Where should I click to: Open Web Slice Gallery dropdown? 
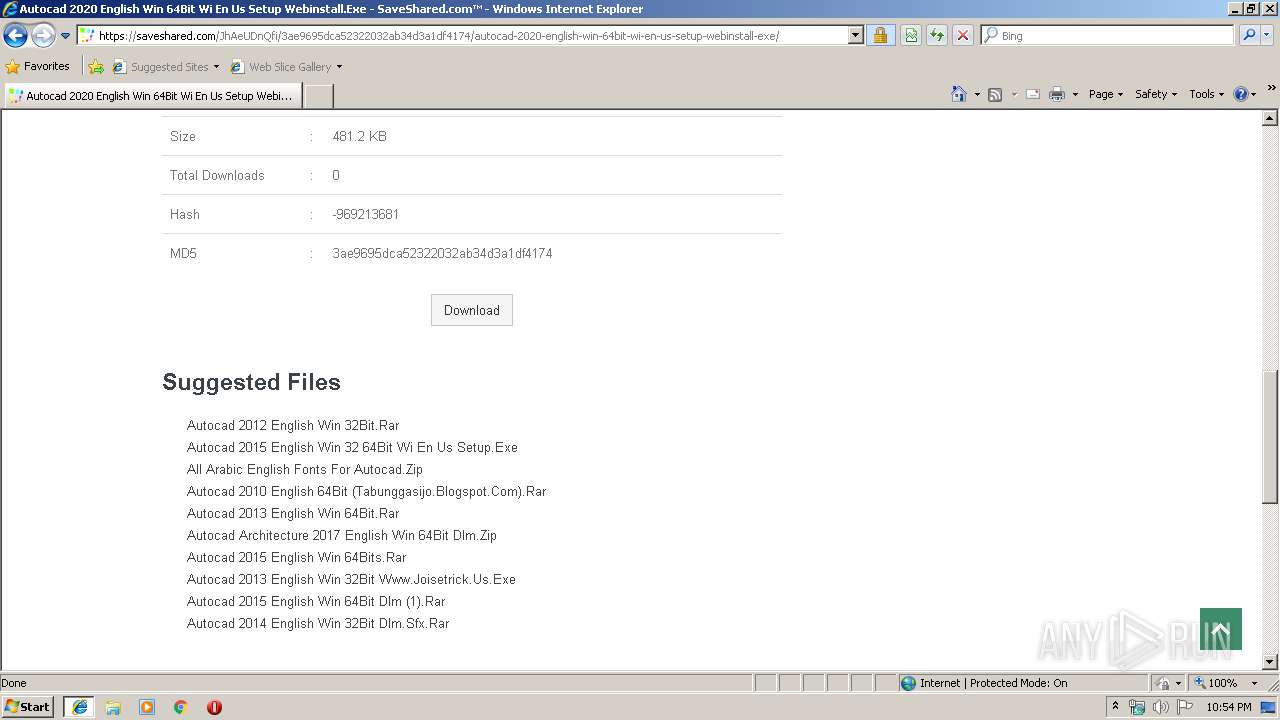[286, 67]
